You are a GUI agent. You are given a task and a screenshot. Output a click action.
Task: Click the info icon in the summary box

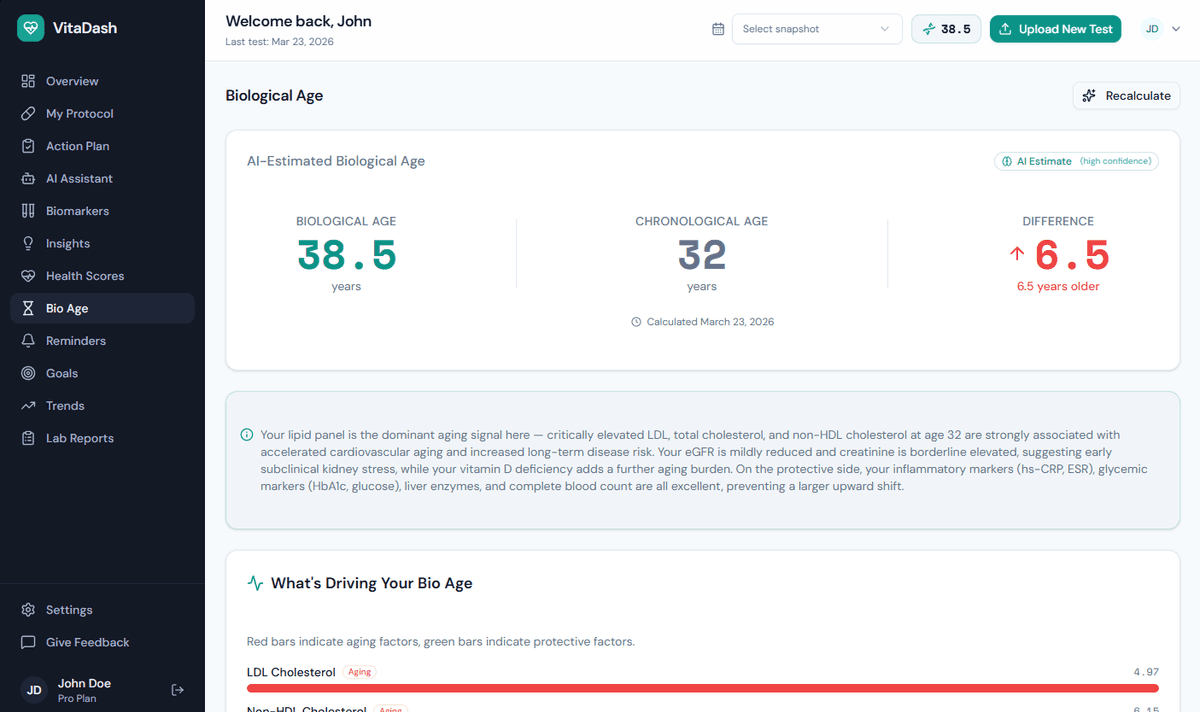click(247, 435)
